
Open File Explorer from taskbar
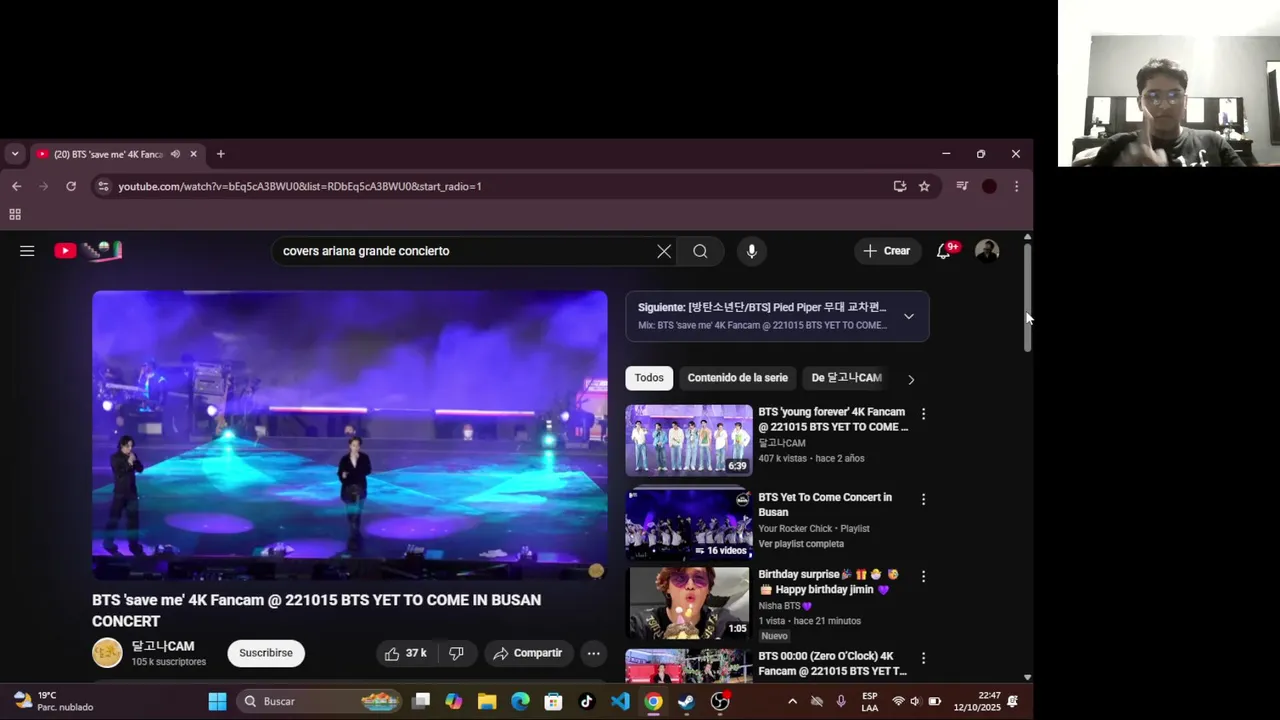point(487,701)
